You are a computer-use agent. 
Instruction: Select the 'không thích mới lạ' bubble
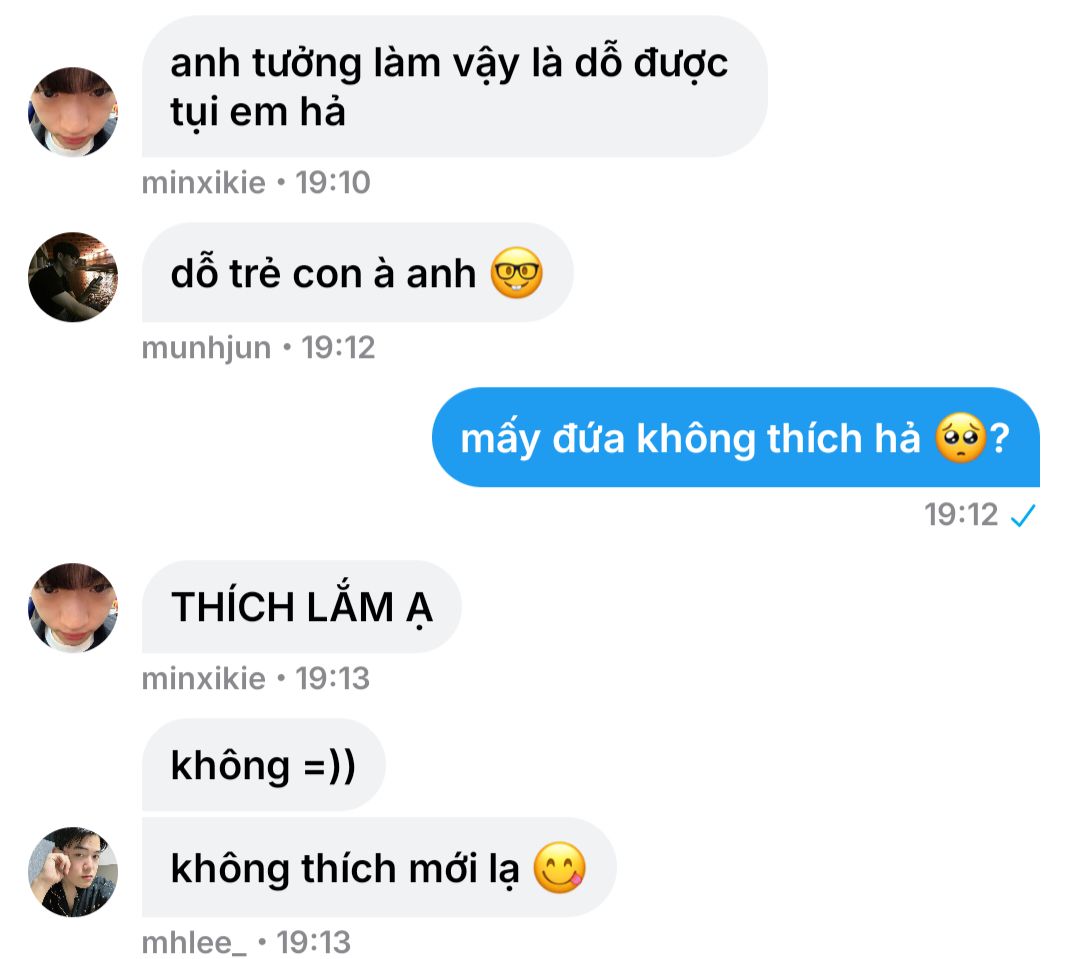(x=379, y=867)
